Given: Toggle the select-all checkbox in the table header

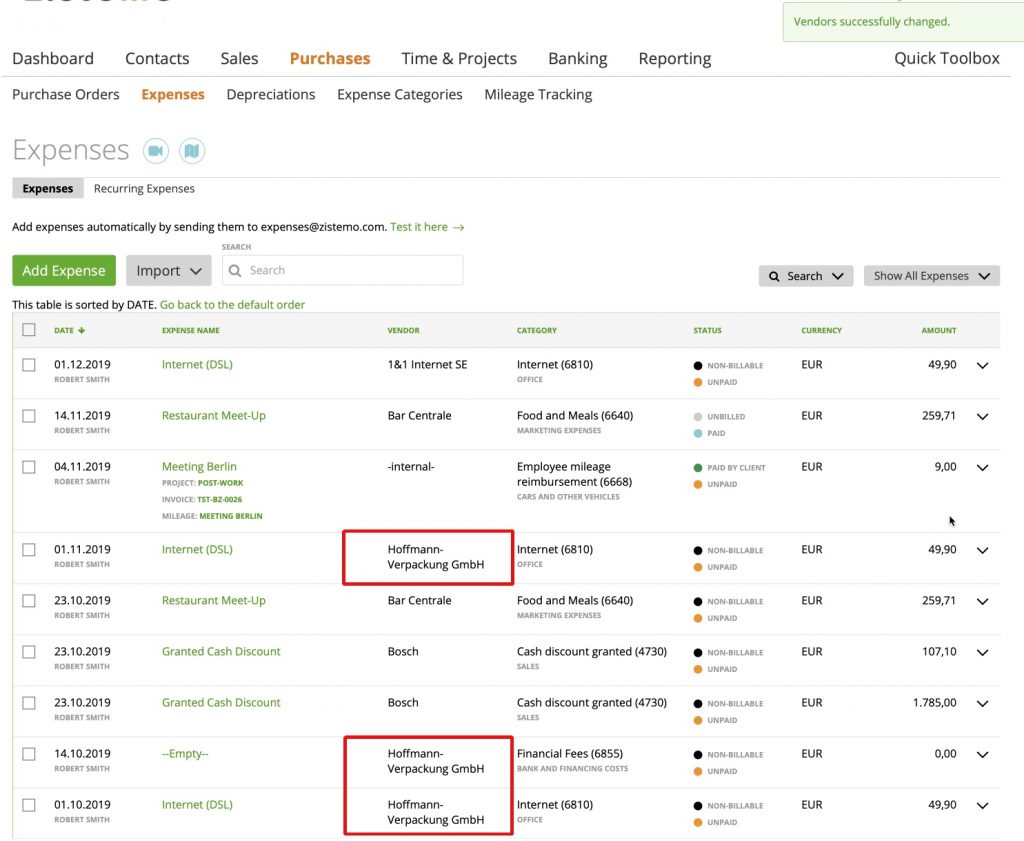Looking at the screenshot, I should [29, 330].
